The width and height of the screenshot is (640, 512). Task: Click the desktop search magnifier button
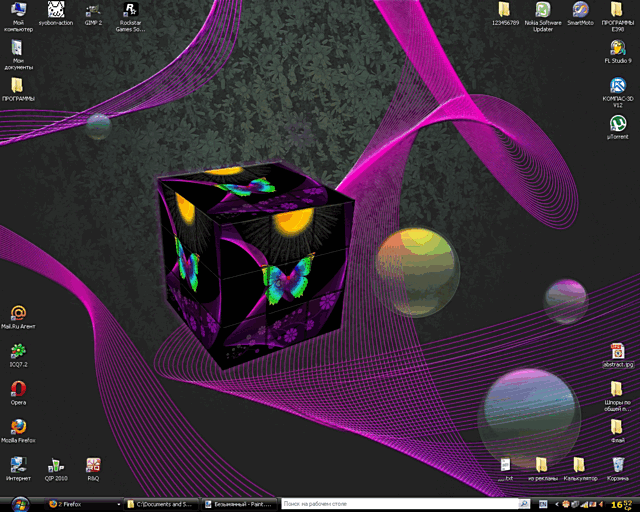pyautogui.click(x=524, y=504)
